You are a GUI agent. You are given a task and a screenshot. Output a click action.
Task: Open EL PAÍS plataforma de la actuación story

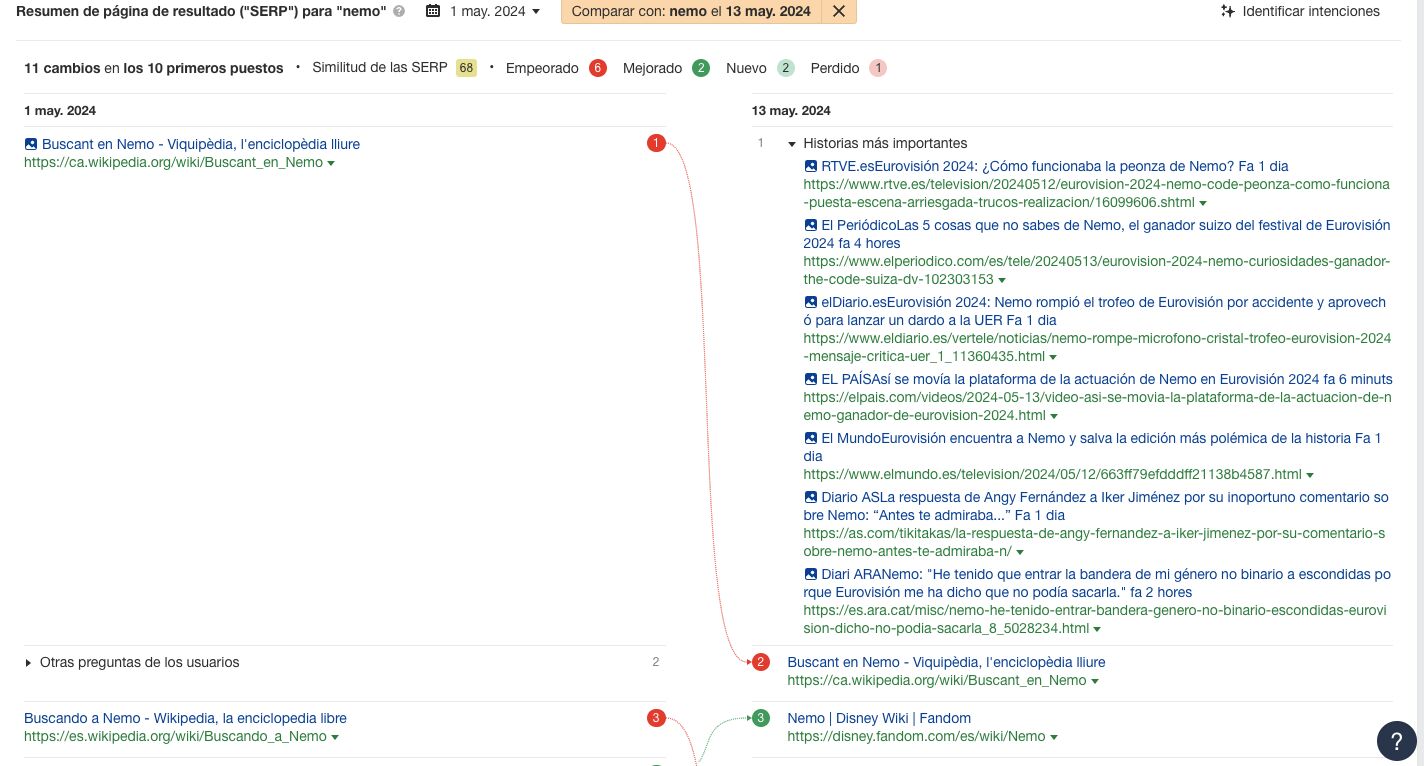[x=1107, y=379]
